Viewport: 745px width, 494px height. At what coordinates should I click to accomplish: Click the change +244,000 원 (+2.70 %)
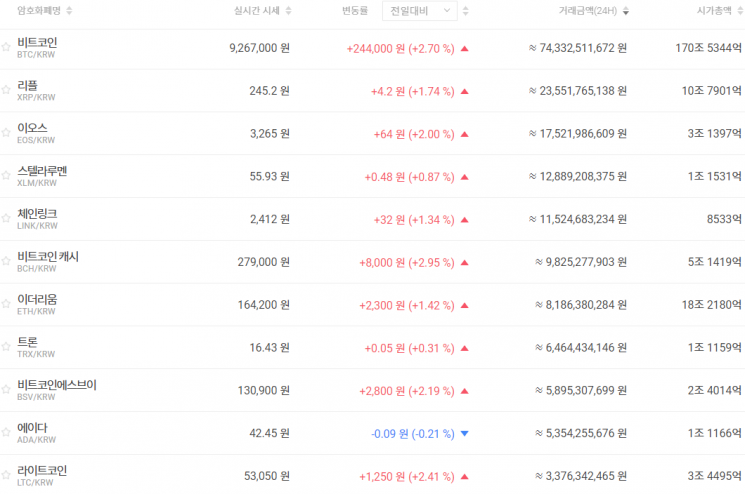point(401,48)
